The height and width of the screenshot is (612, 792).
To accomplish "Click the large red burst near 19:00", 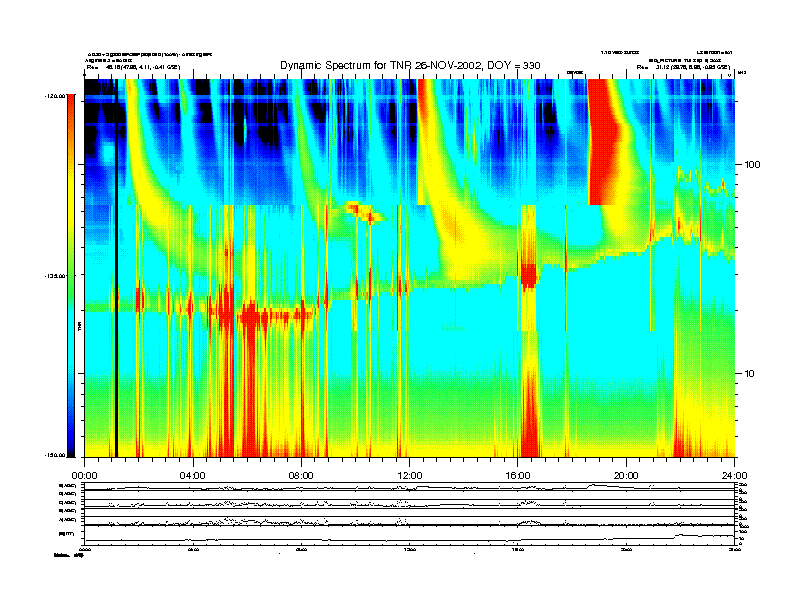I will [x=603, y=142].
